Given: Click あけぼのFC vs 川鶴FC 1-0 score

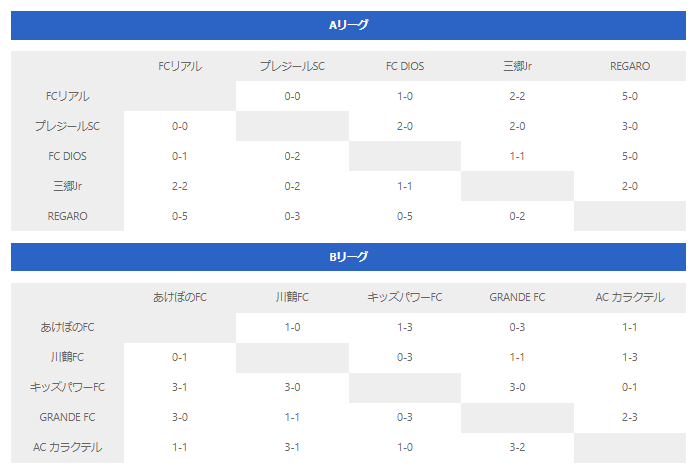Looking at the screenshot, I should click(x=292, y=327).
